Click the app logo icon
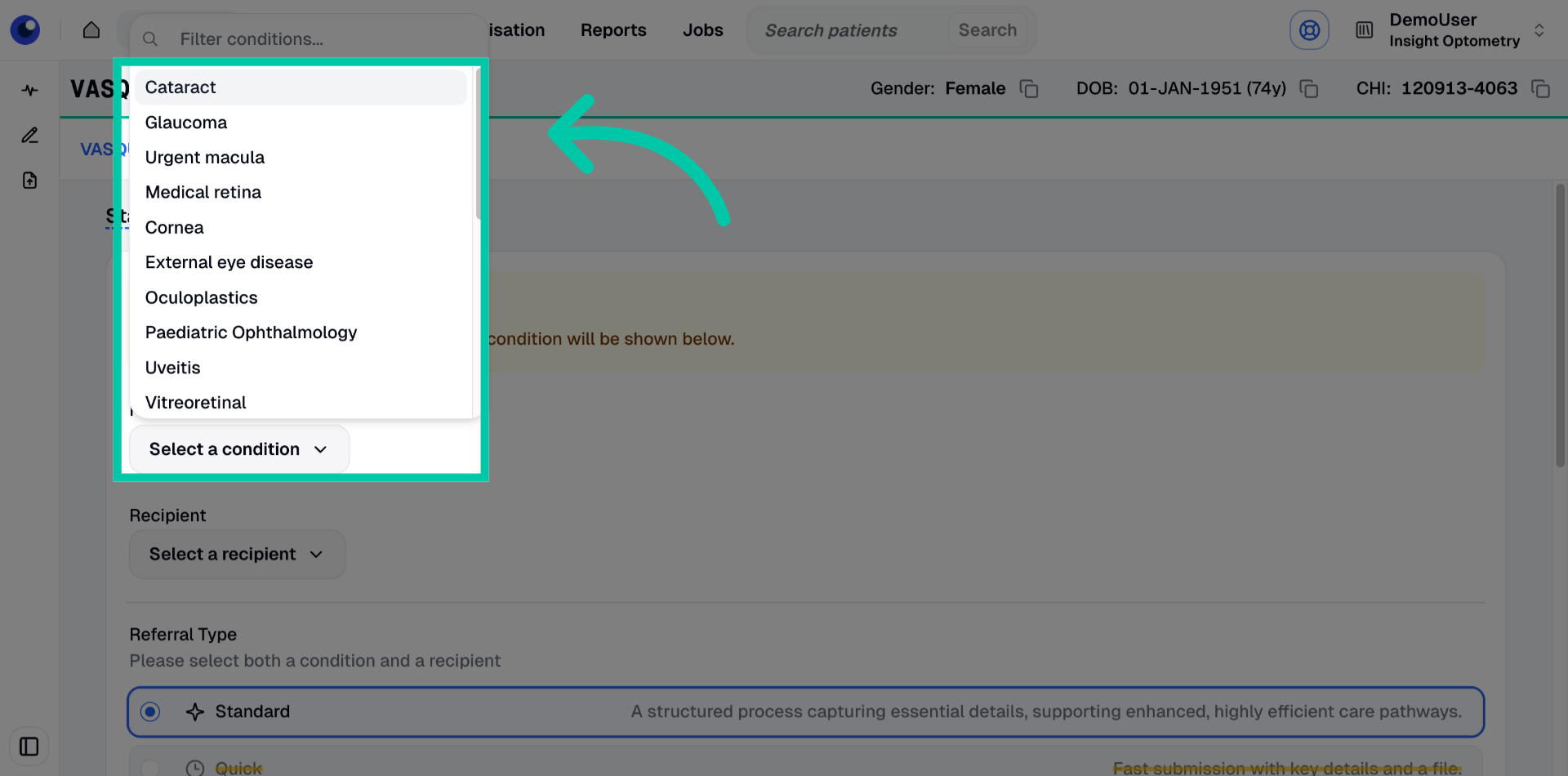 pos(25,30)
